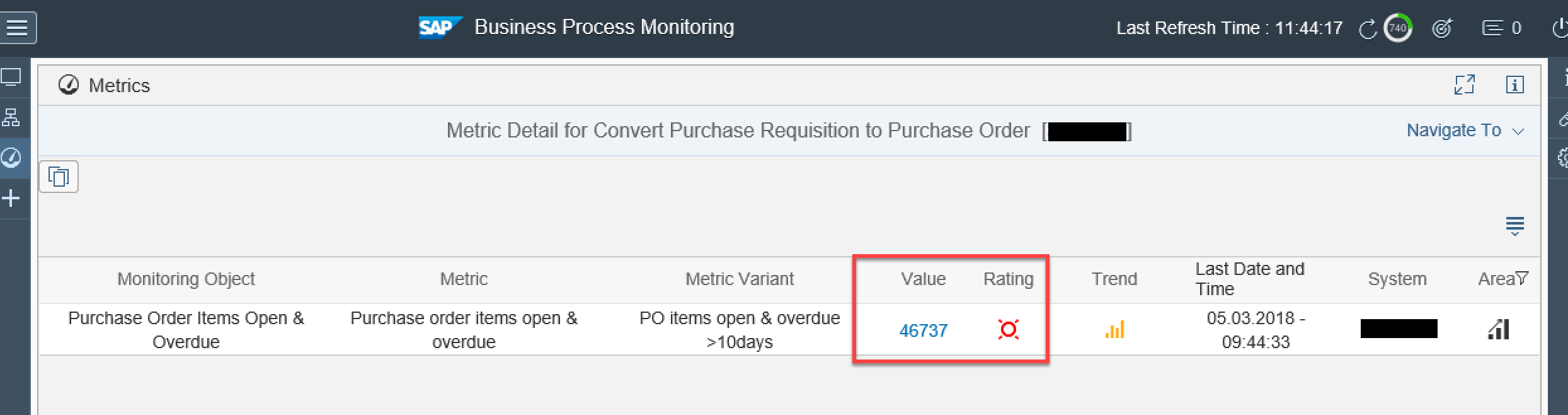Screen dimensions: 1568x415
Task: Click the Trend column header
Action: 1114,279
